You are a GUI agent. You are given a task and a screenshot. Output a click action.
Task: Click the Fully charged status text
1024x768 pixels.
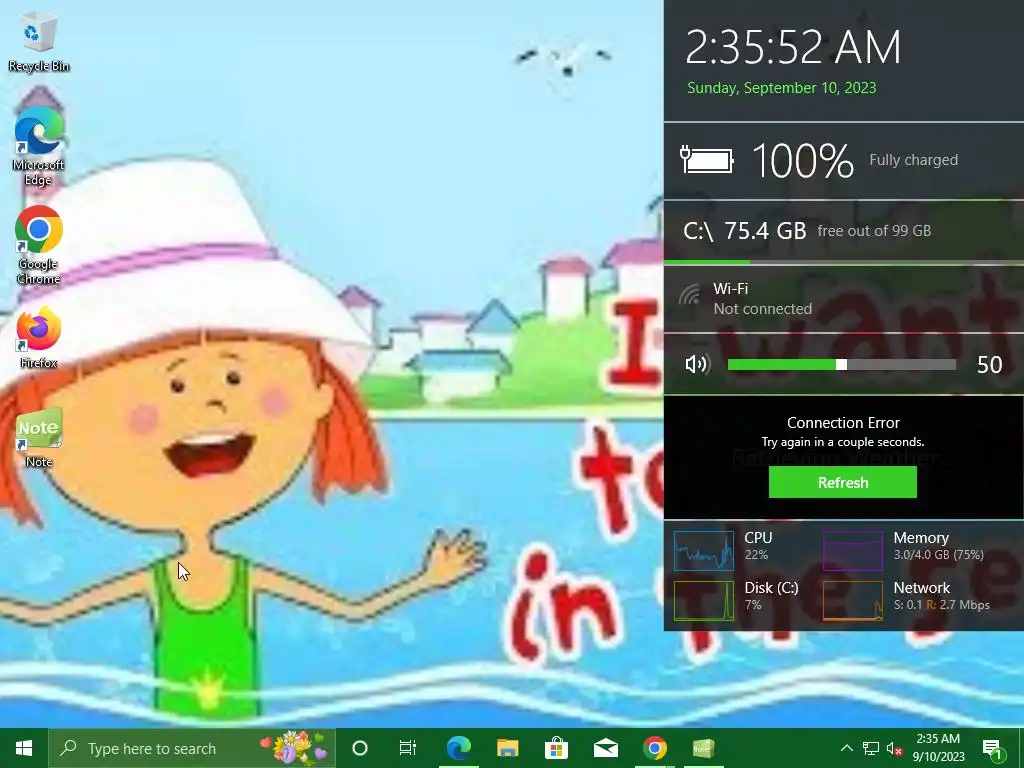(913, 160)
